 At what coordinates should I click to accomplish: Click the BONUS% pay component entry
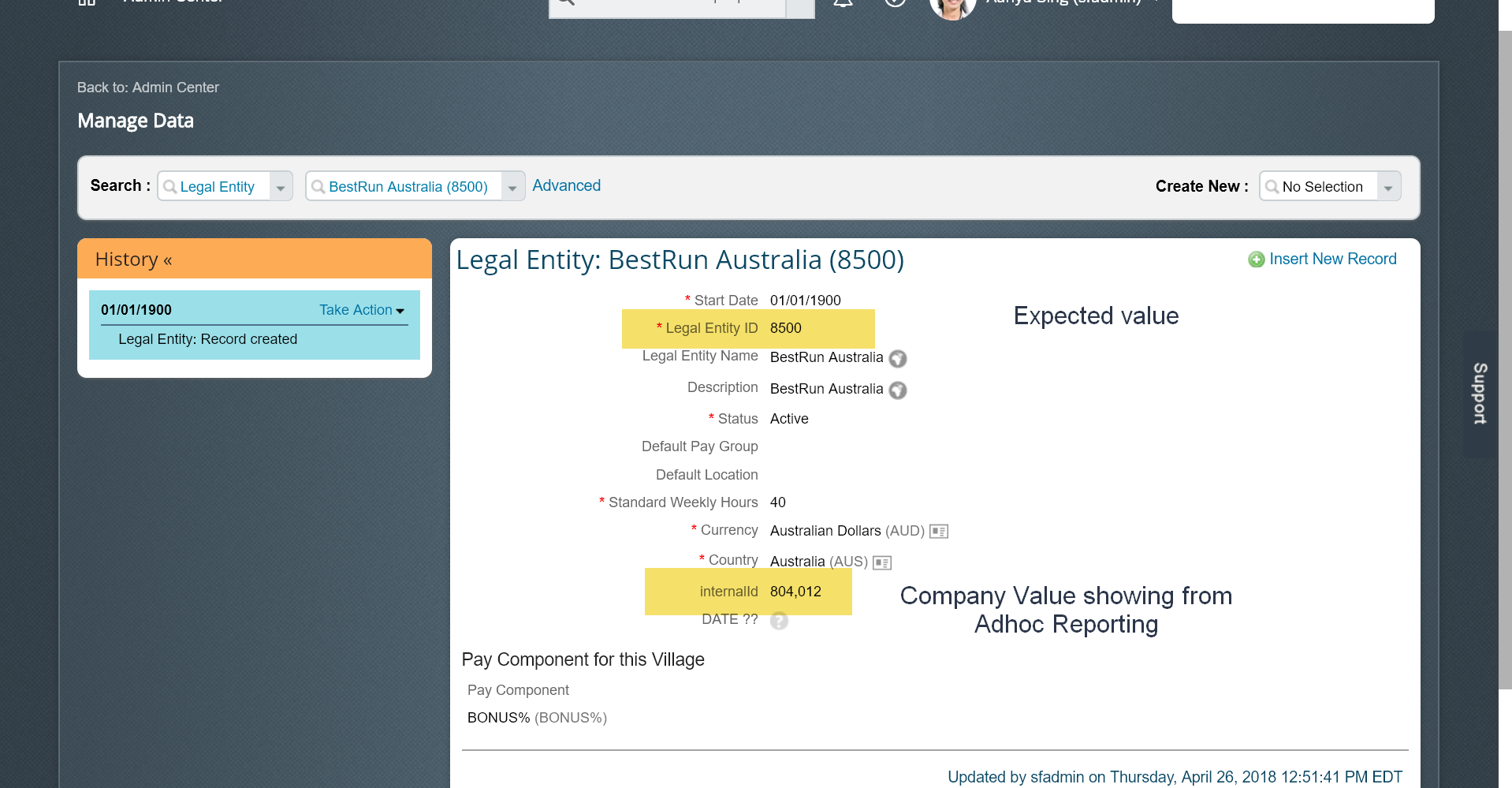click(x=537, y=718)
